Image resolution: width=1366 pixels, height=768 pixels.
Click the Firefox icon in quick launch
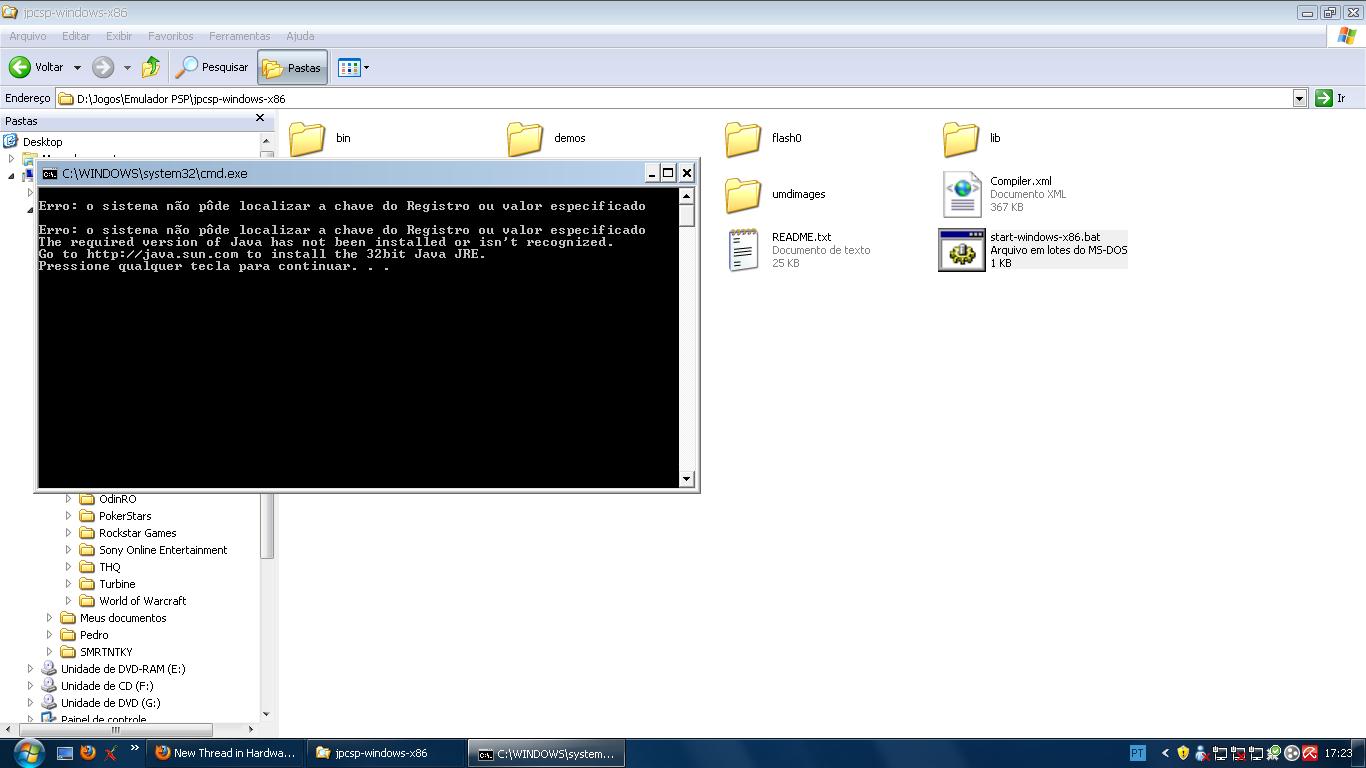point(88,753)
